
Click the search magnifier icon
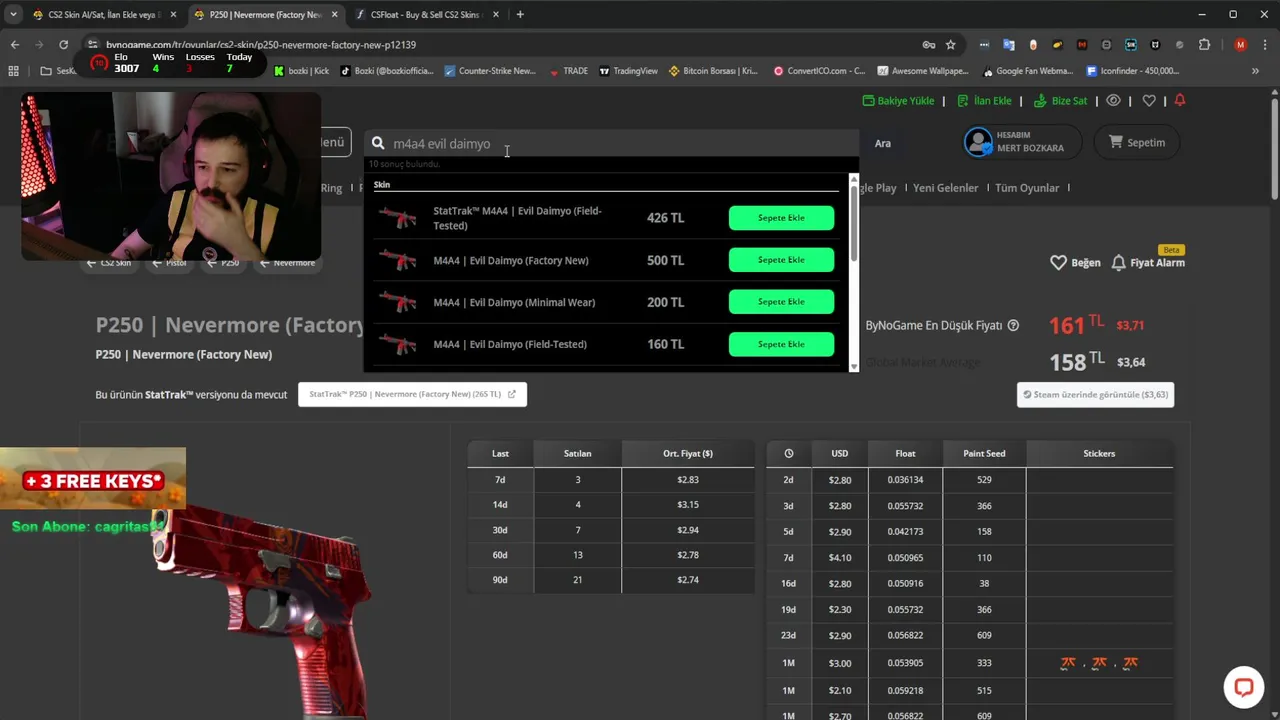click(378, 143)
